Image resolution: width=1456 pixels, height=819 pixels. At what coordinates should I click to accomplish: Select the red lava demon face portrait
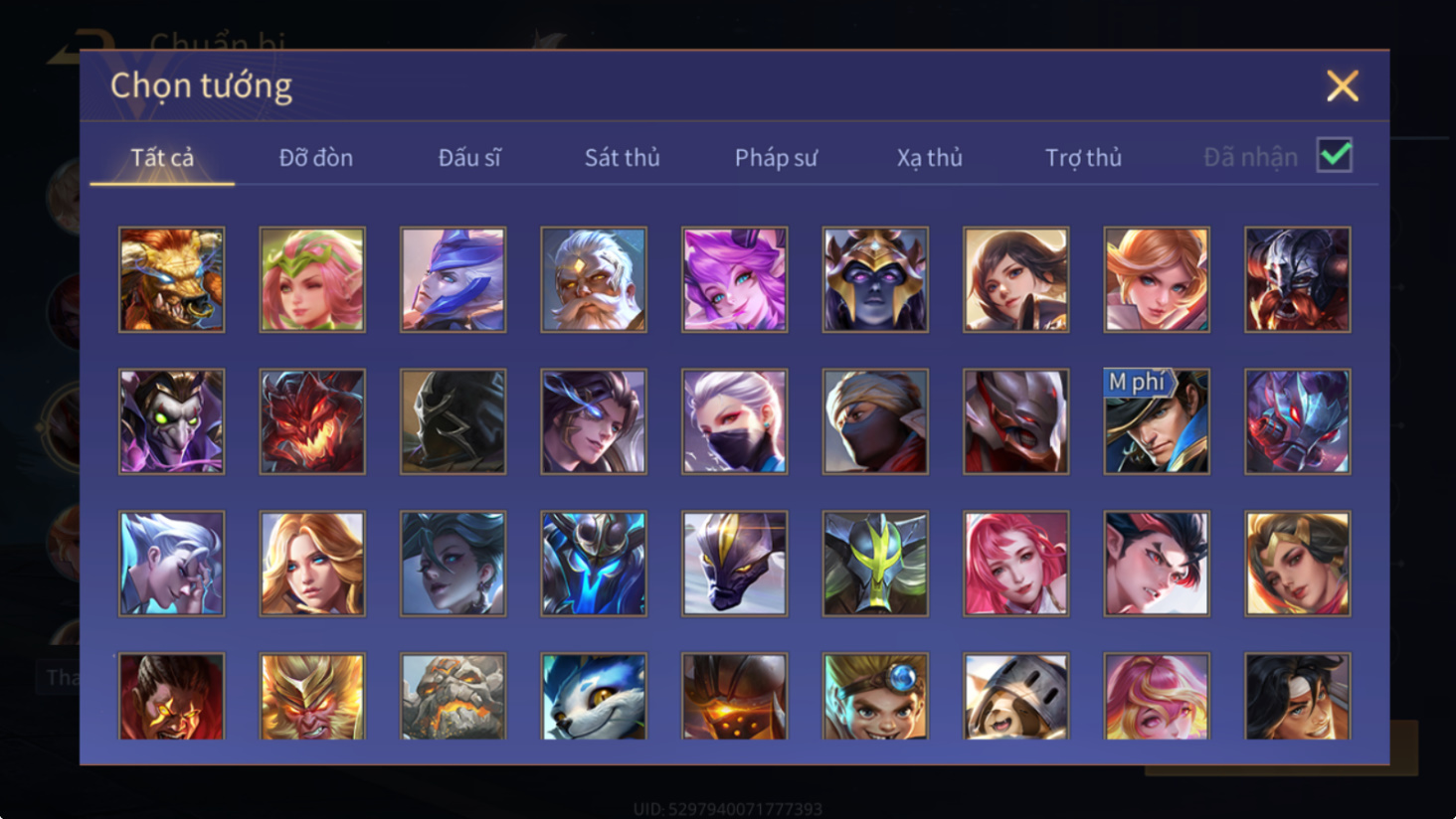pos(312,421)
